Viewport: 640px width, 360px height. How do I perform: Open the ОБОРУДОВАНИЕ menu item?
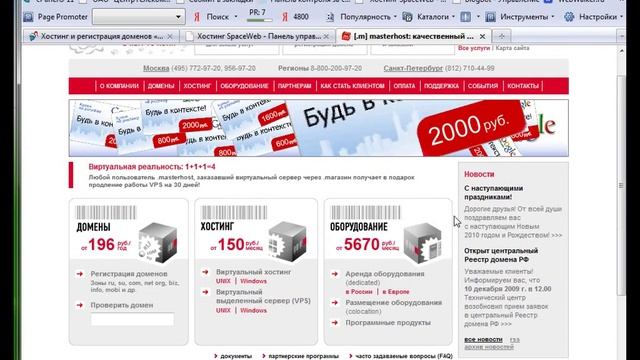point(244,86)
